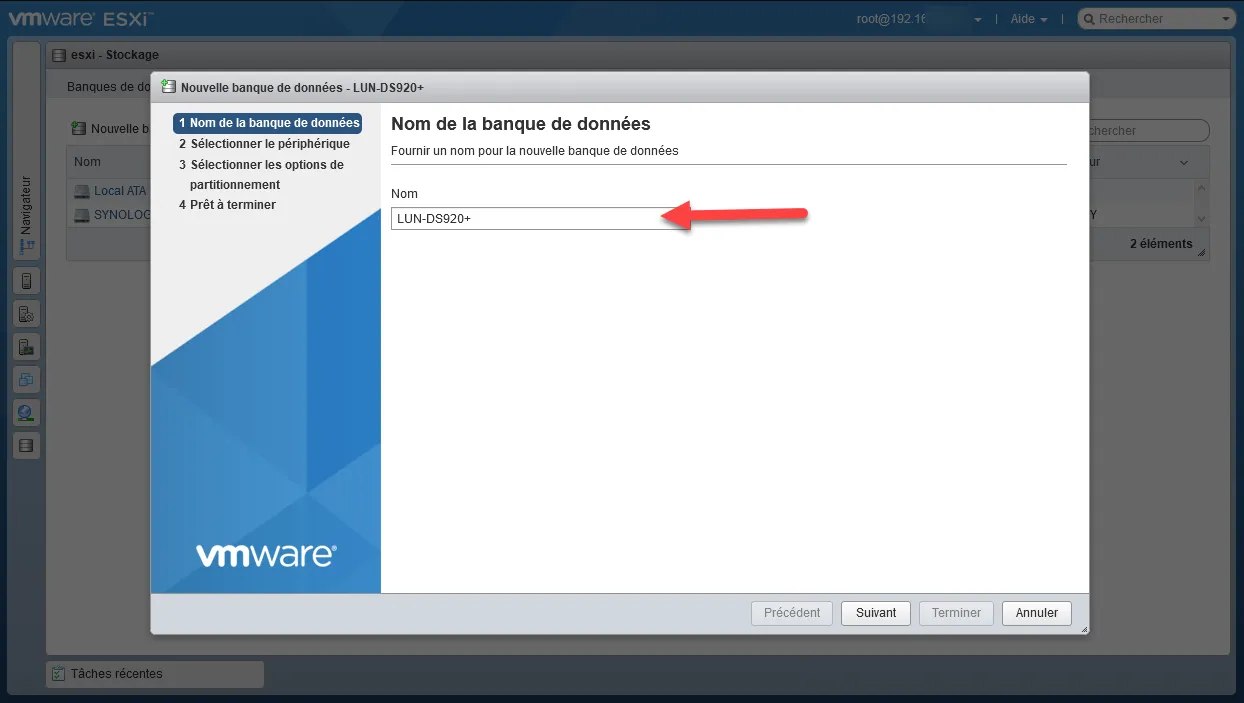Select step 2 Sélectionner le périphérique

point(270,144)
